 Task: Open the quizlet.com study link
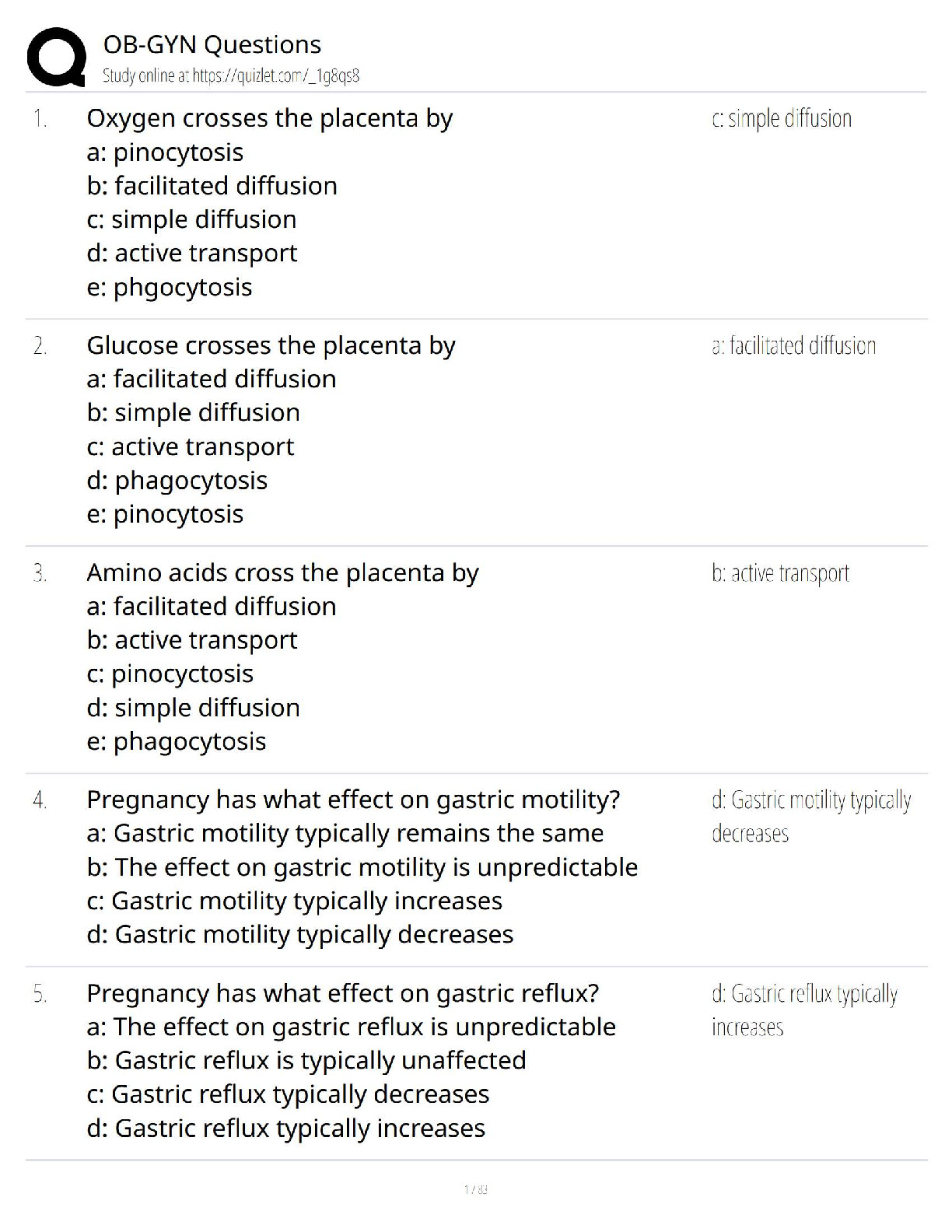coord(230,76)
